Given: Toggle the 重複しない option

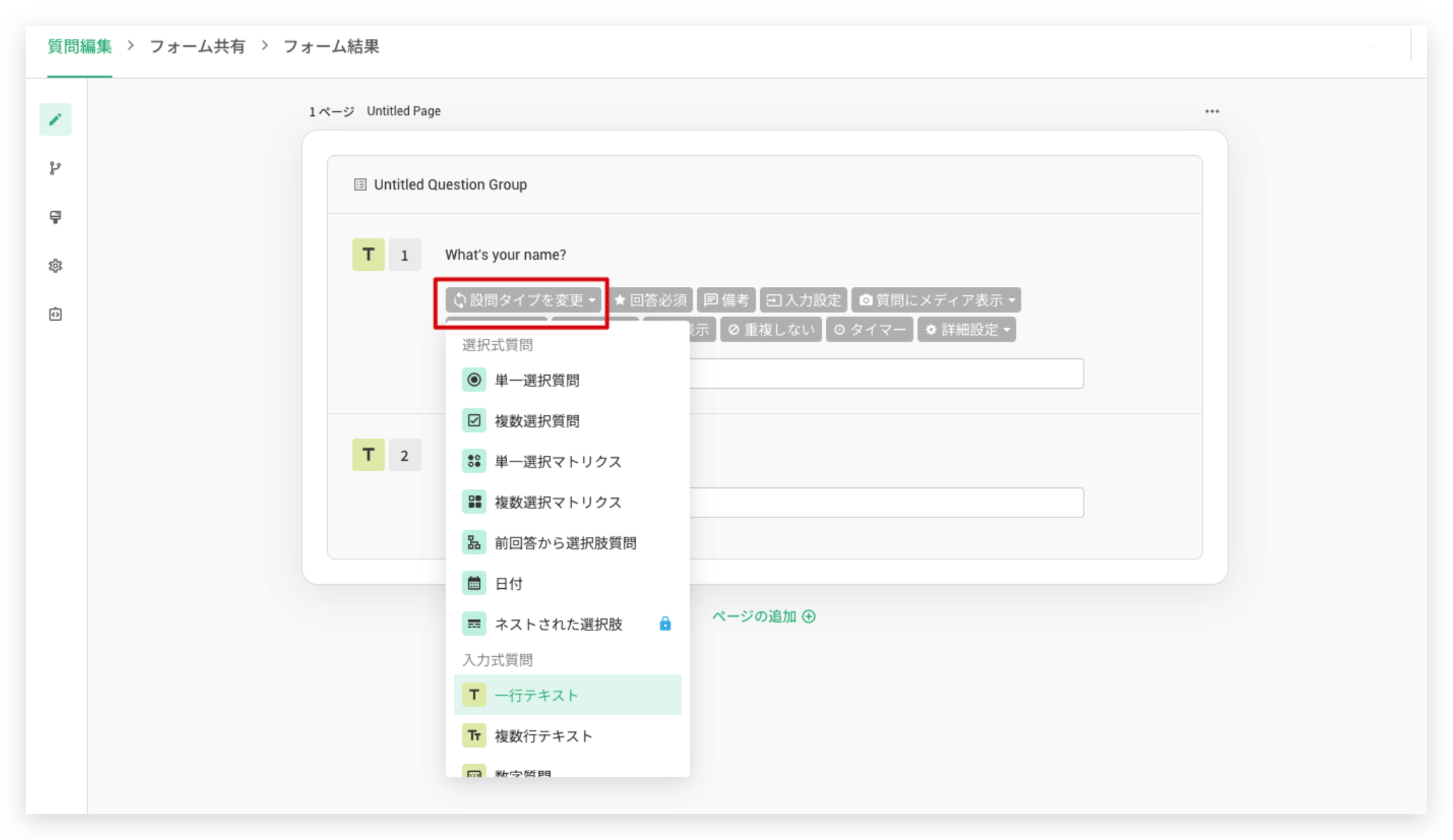Looking at the screenshot, I should click(x=771, y=329).
